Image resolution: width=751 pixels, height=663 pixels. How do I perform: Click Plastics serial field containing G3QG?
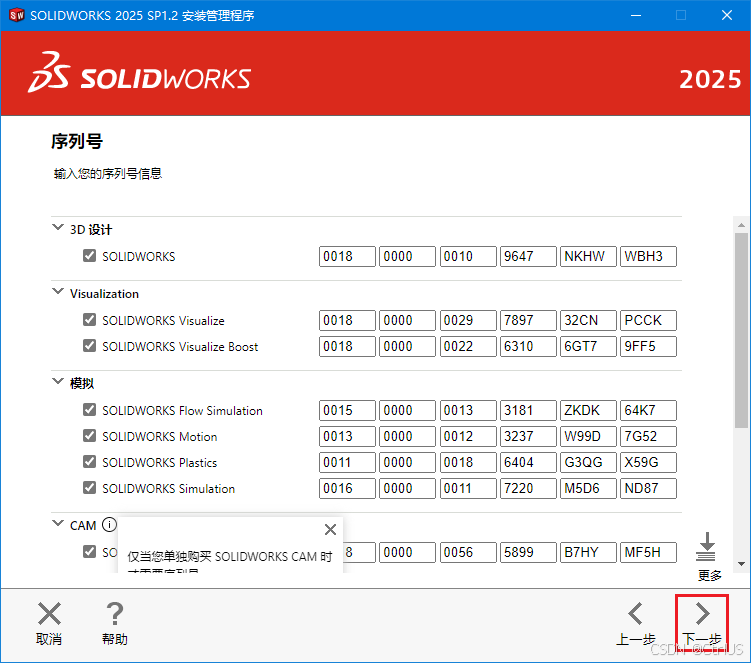point(588,462)
